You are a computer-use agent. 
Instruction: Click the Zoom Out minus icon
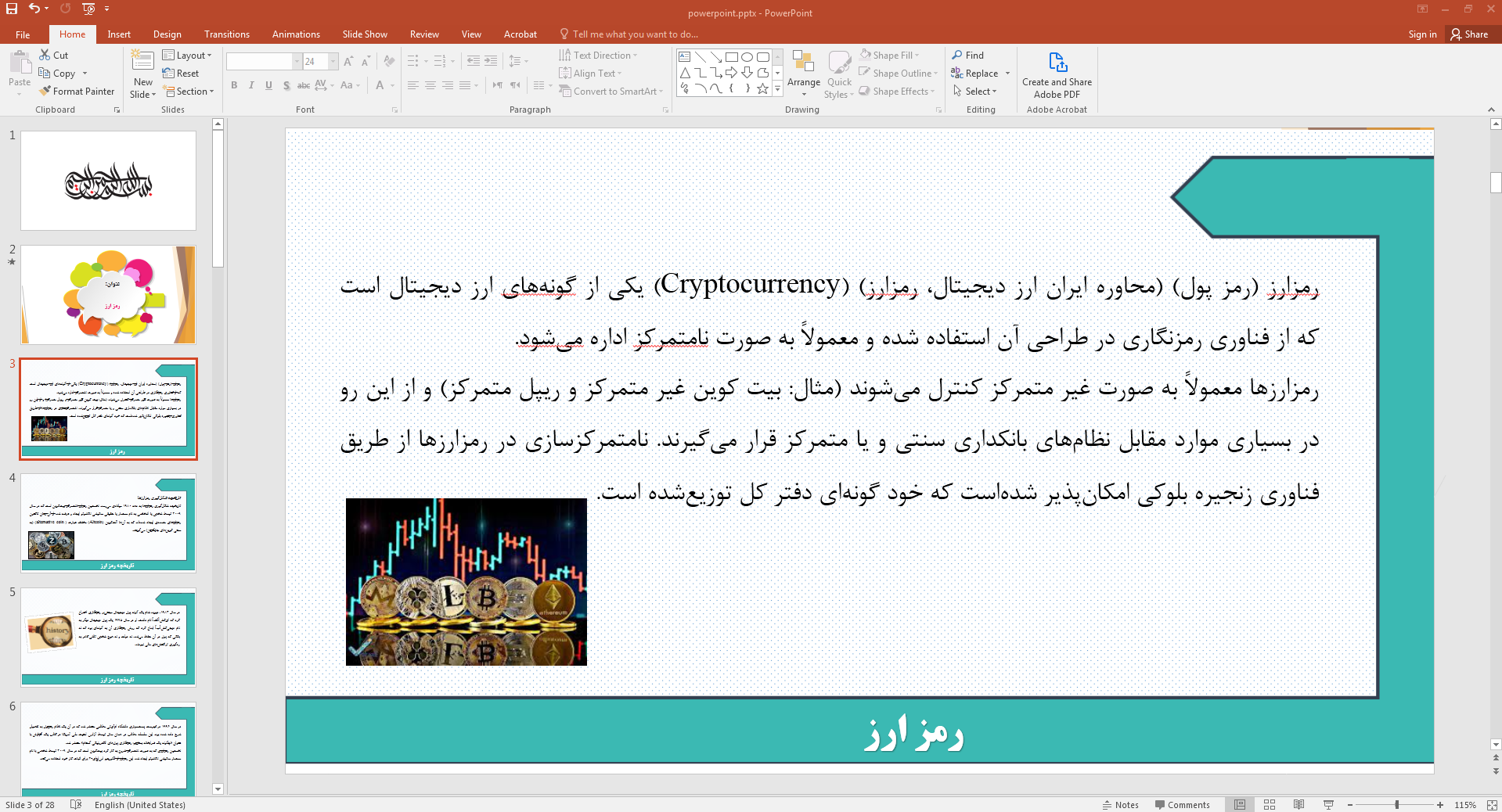[x=1351, y=804]
